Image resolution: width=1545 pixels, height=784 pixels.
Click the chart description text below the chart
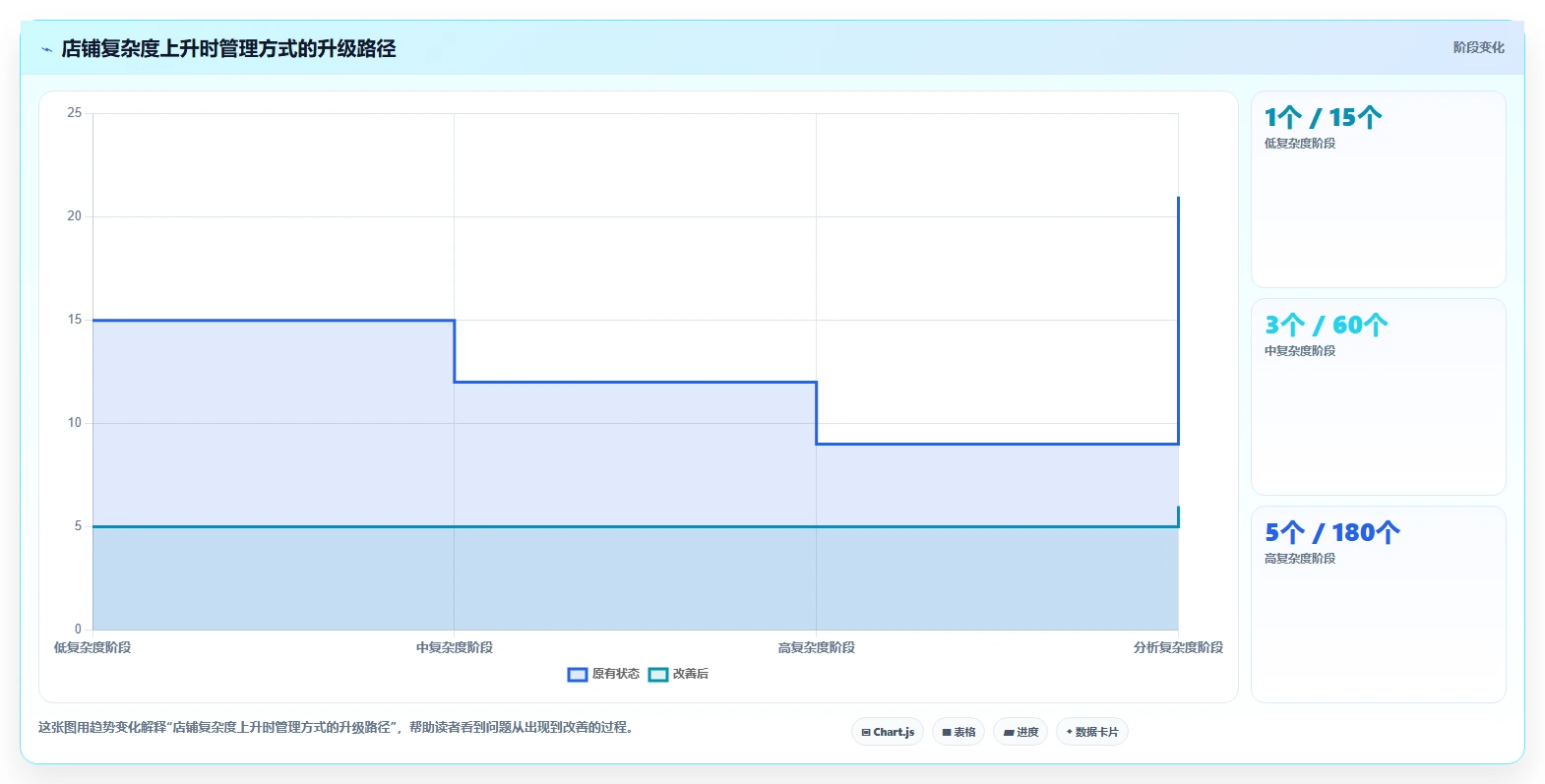tap(339, 728)
